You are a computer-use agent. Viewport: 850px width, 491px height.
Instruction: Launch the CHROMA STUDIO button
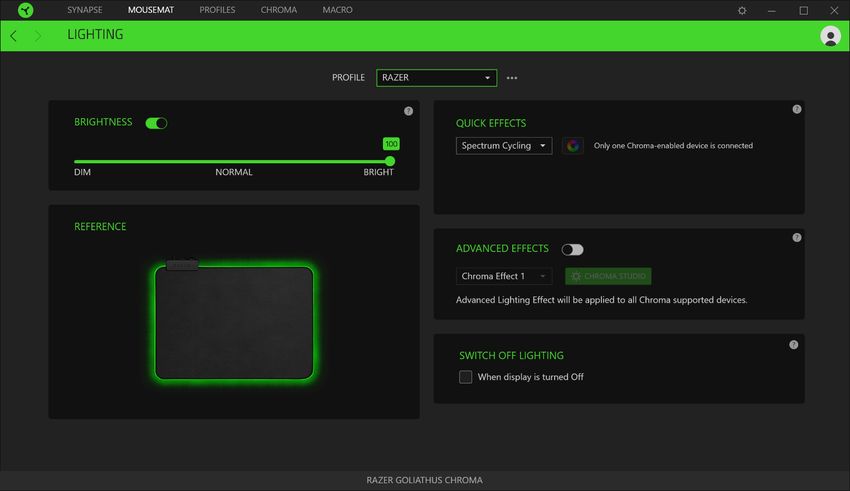(608, 276)
